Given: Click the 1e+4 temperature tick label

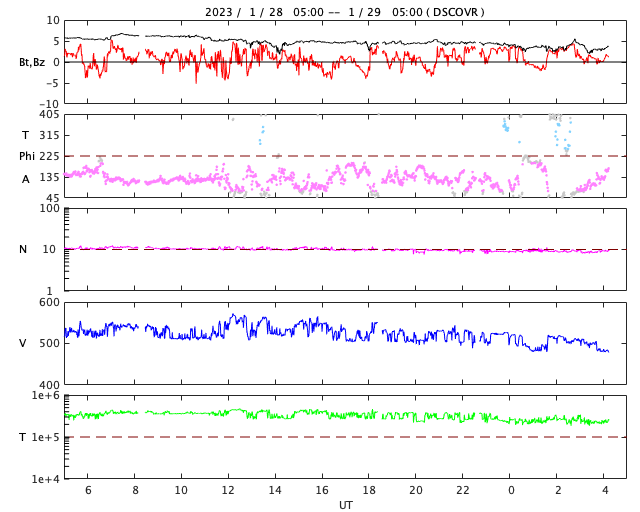Looking at the screenshot, I should [x=46, y=479].
